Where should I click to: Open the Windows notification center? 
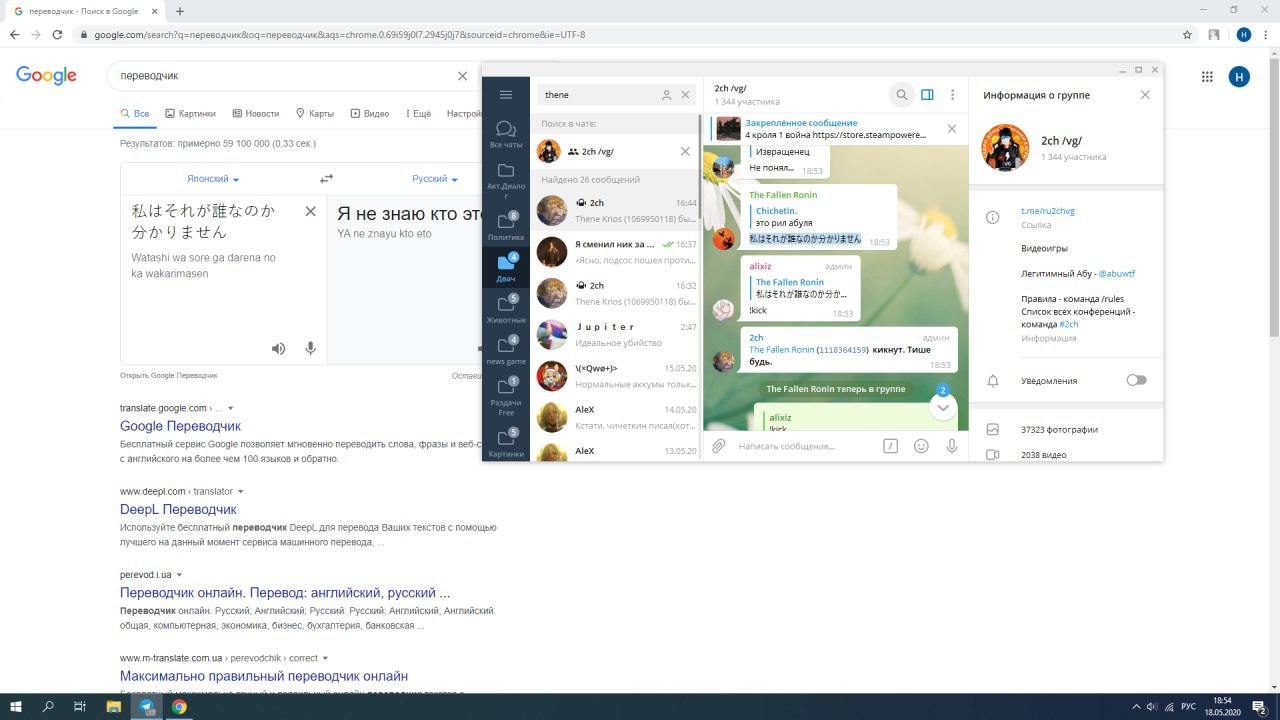tap(1260, 707)
